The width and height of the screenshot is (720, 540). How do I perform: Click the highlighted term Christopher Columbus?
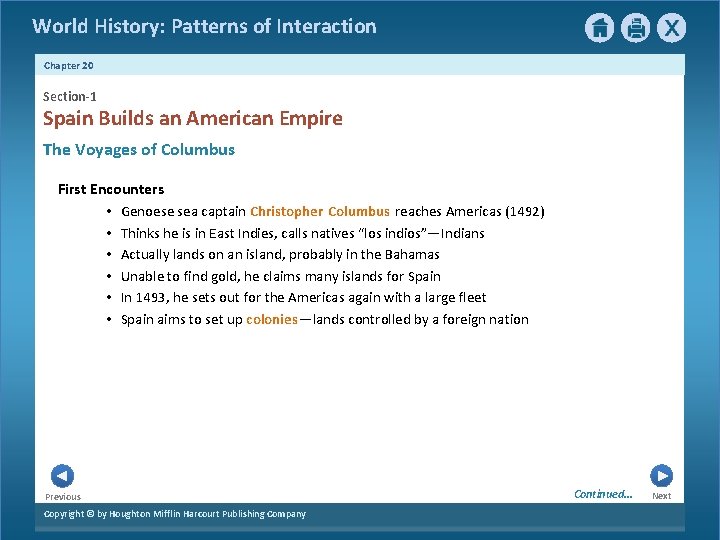click(320, 212)
